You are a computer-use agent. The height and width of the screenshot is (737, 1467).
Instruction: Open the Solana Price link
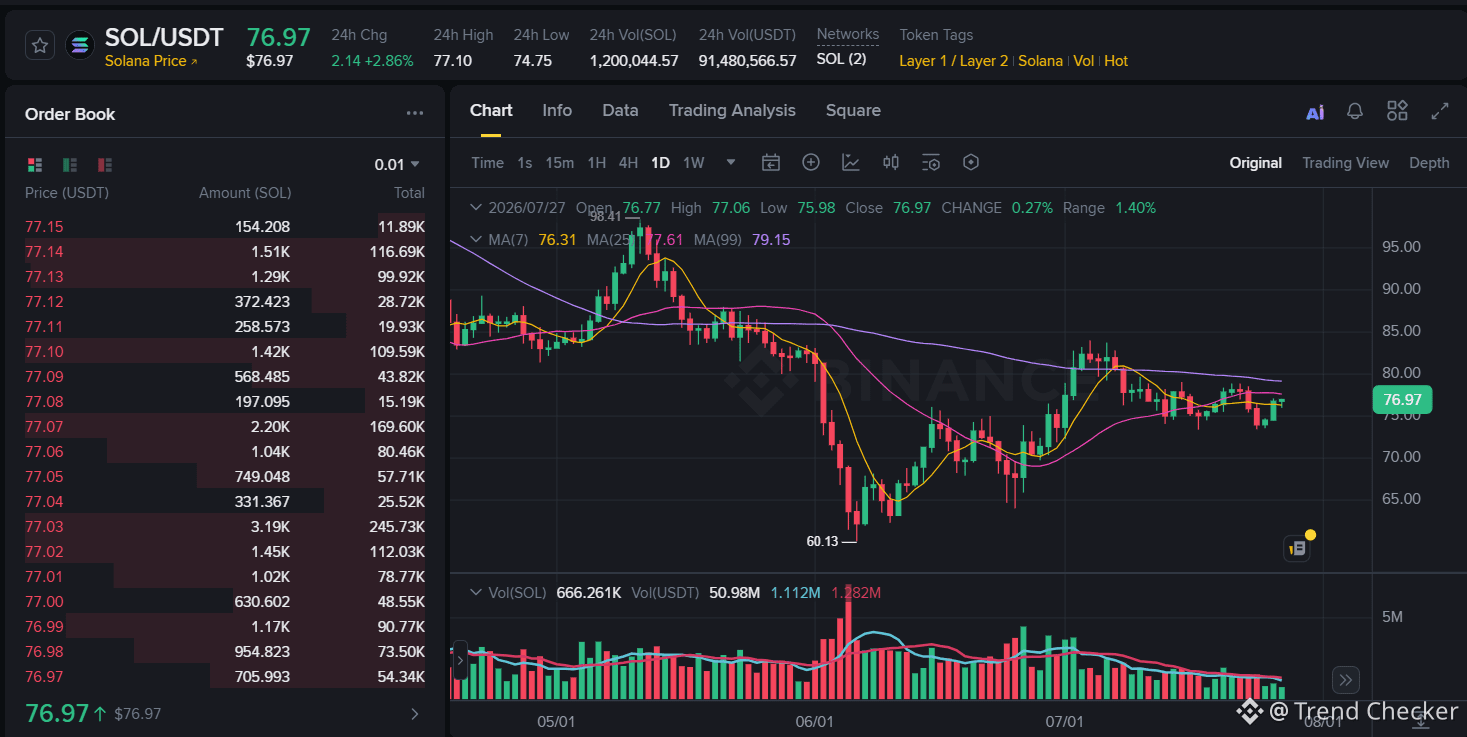151,61
